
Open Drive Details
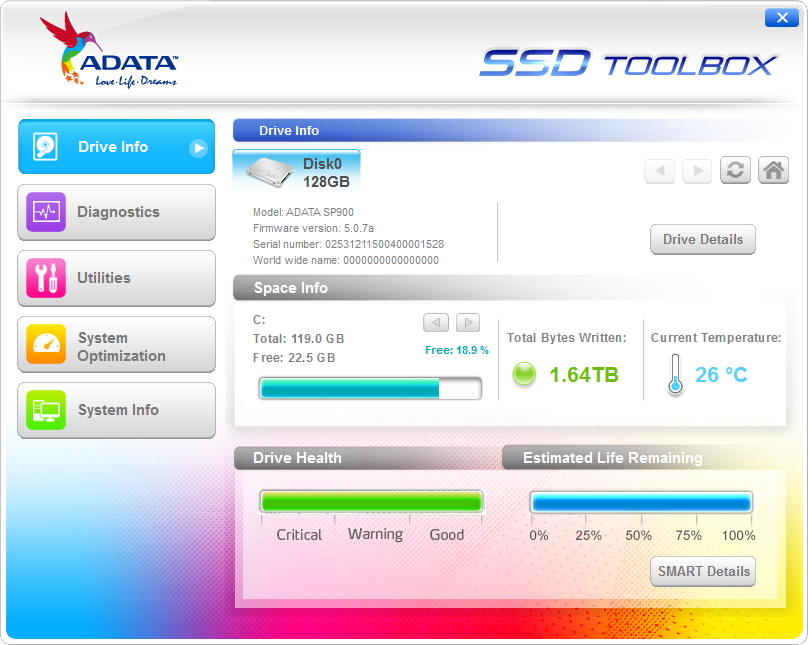point(703,239)
